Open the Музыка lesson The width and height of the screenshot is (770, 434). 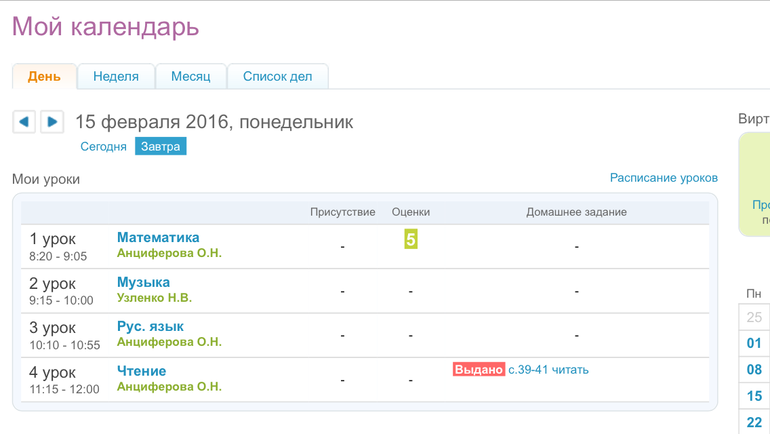click(x=143, y=282)
